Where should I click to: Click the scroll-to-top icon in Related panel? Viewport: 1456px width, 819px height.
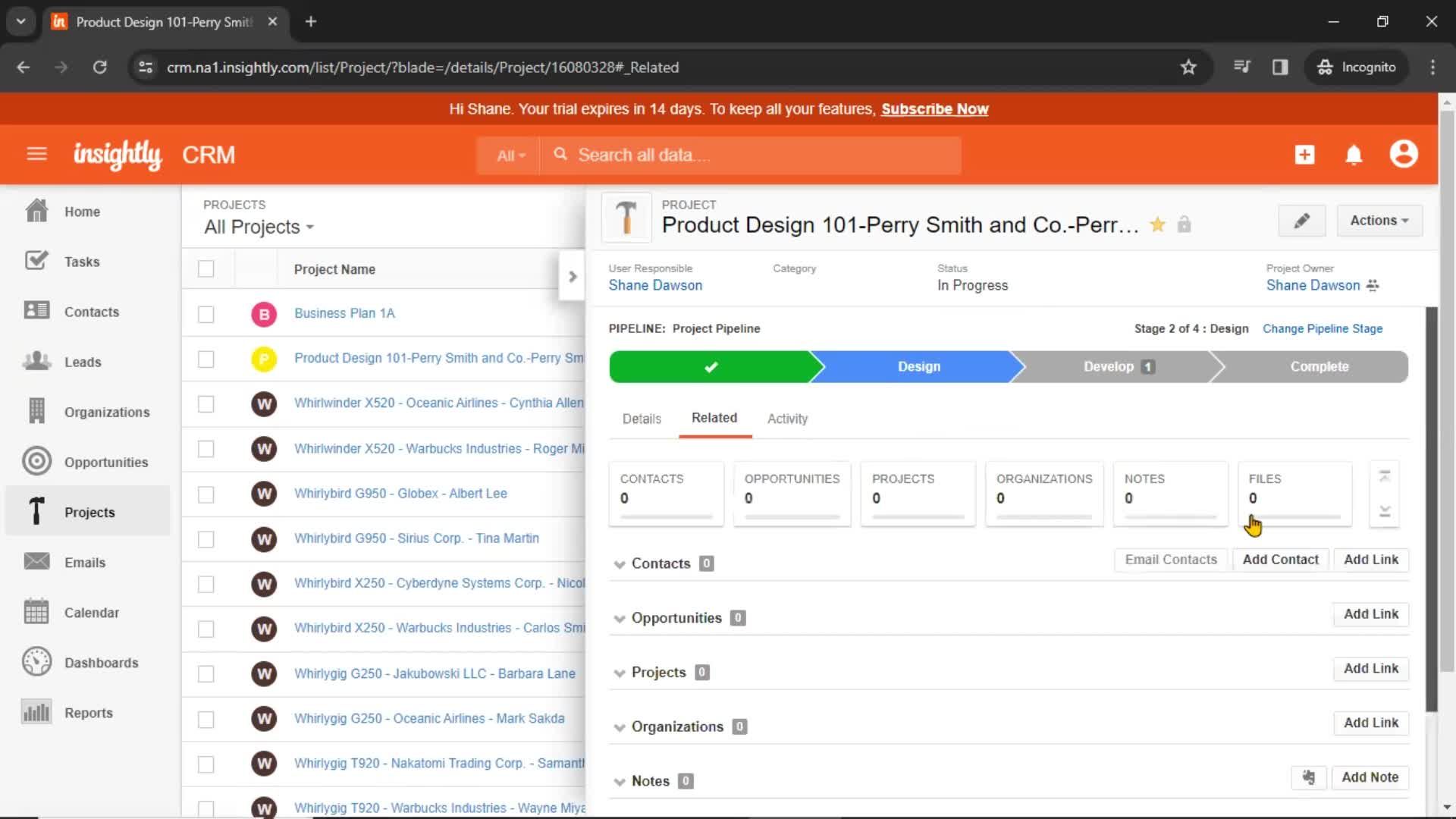[1385, 476]
